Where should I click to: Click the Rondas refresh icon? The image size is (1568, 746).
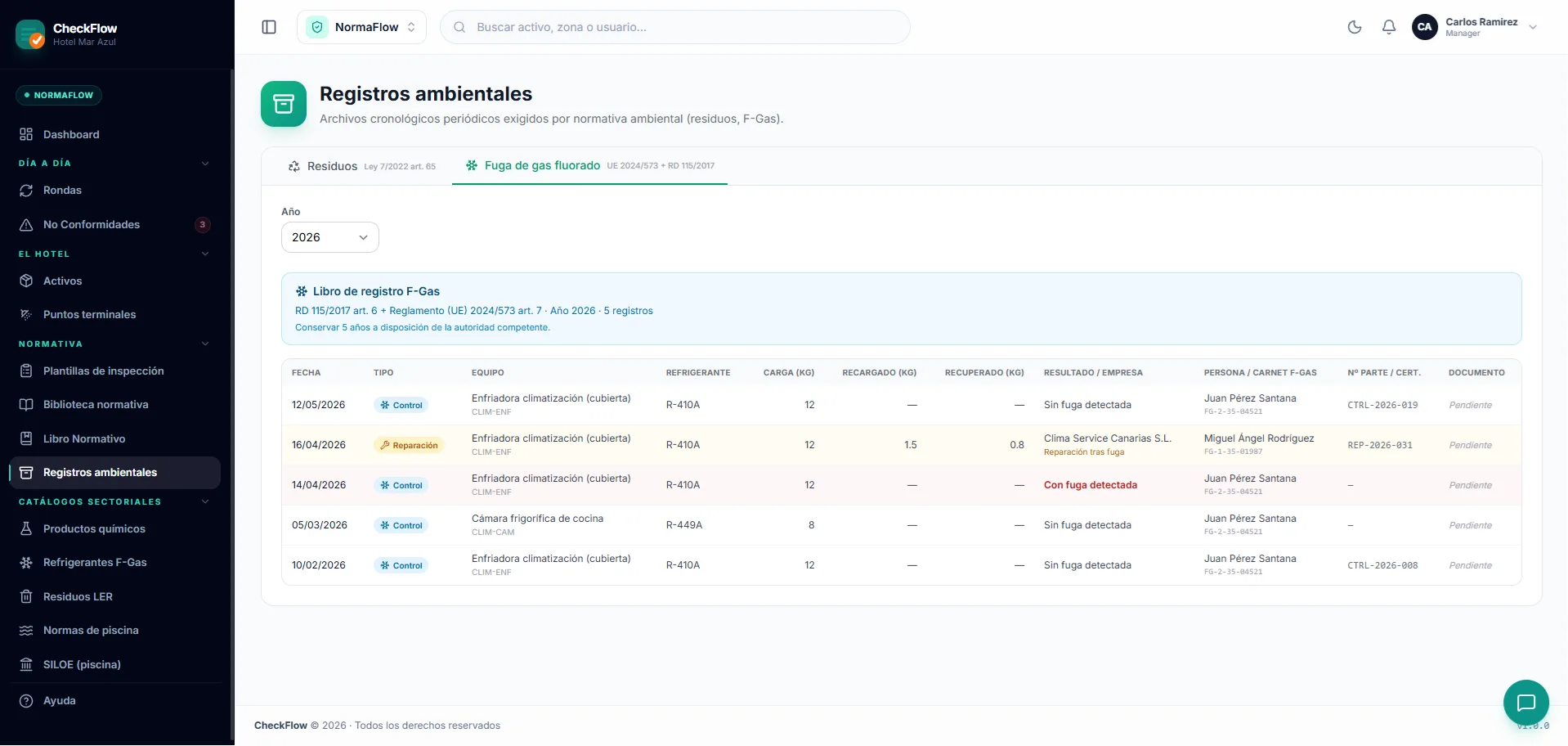(x=26, y=190)
